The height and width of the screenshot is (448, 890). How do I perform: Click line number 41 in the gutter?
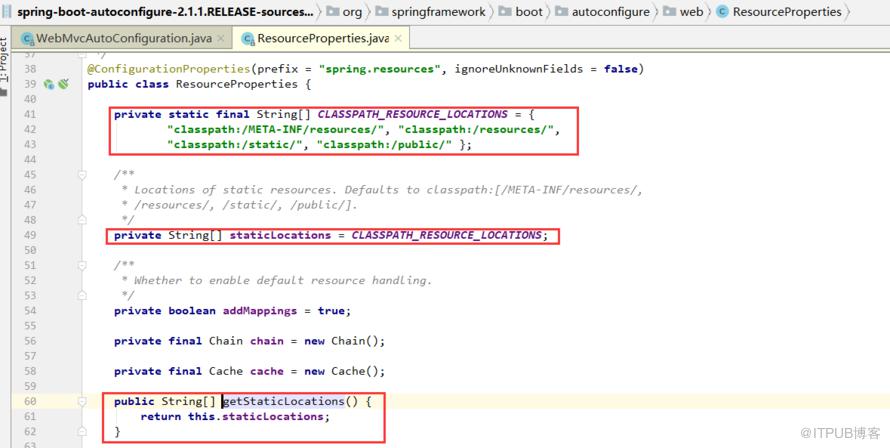(30, 114)
